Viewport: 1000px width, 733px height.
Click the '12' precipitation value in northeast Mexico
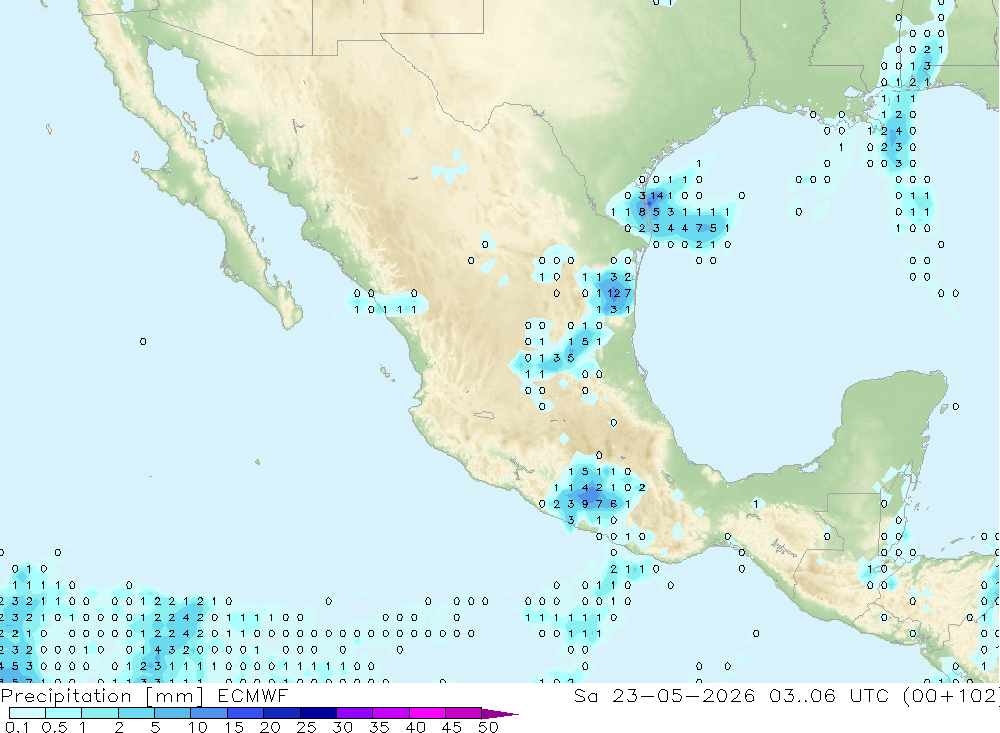(614, 293)
